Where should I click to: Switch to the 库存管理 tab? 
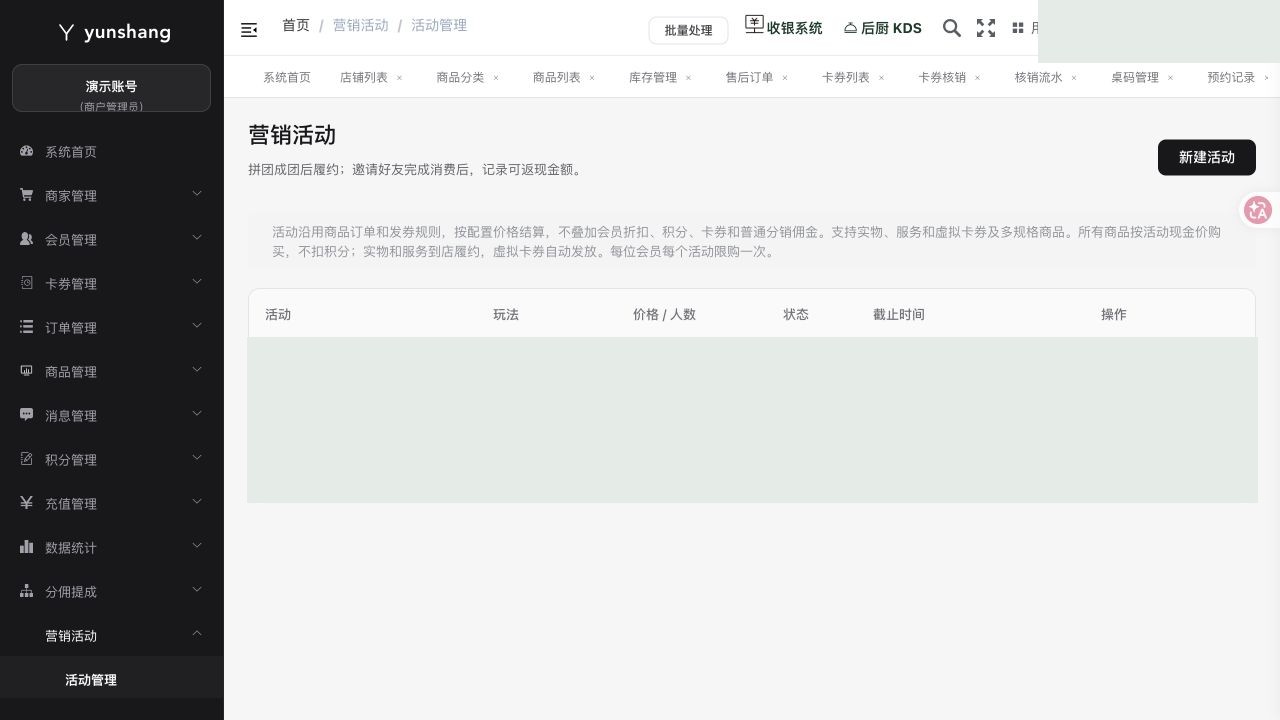(653, 77)
